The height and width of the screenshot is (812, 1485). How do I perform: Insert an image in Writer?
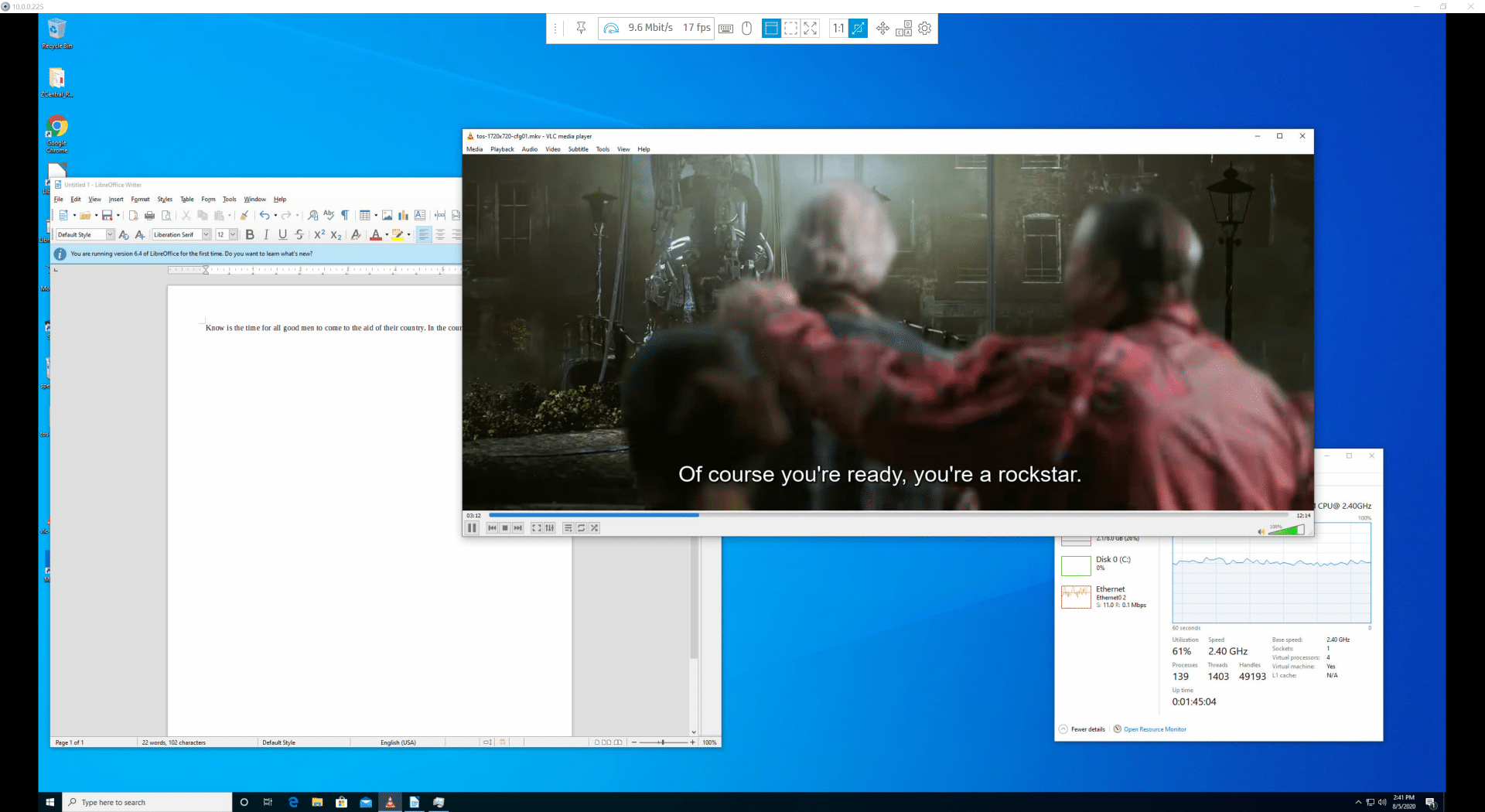tap(387, 216)
